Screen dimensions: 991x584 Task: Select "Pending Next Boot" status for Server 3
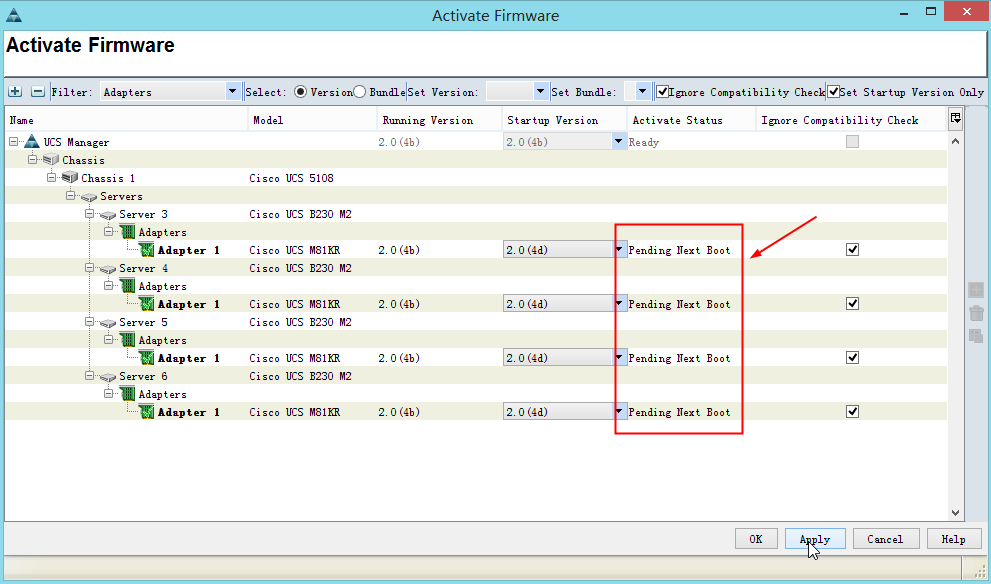tap(679, 250)
